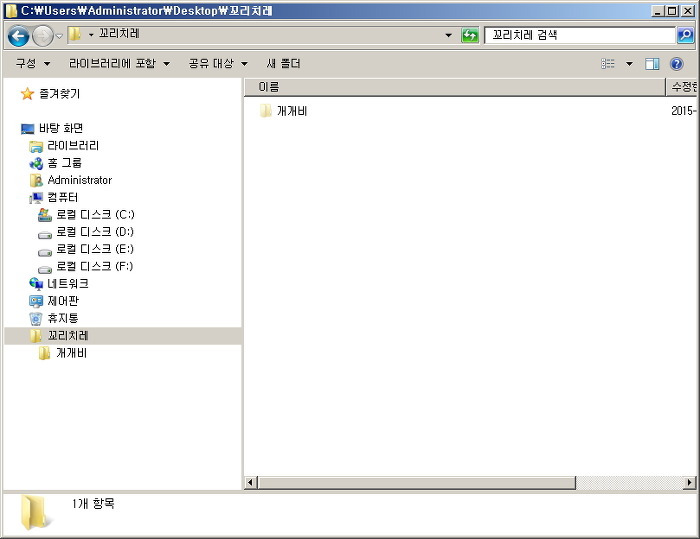
Task: Close the 꼬리치레 explorer window
Action: (x=688, y=11)
